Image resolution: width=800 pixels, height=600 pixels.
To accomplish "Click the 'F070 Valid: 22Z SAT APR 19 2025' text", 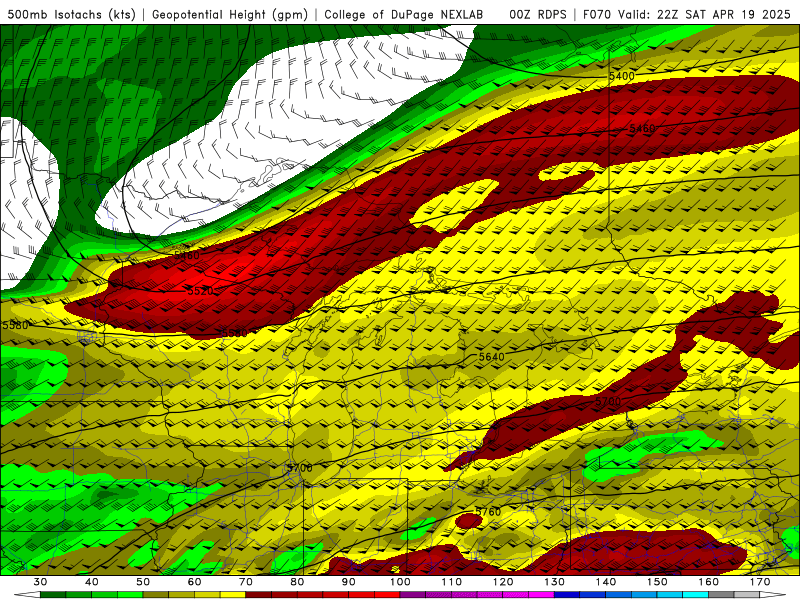I will [686, 14].
